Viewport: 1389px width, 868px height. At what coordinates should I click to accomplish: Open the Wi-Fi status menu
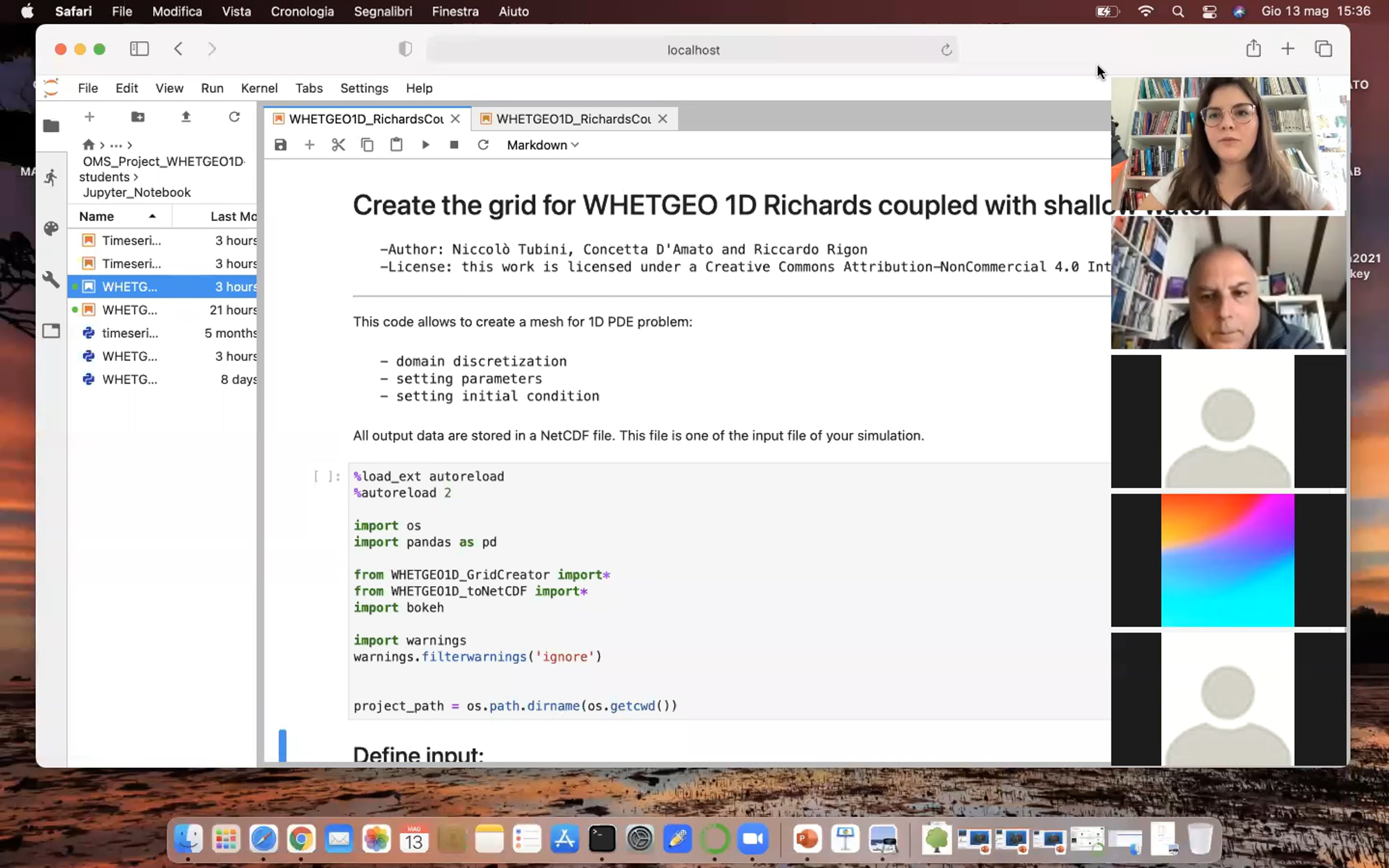(1145, 12)
